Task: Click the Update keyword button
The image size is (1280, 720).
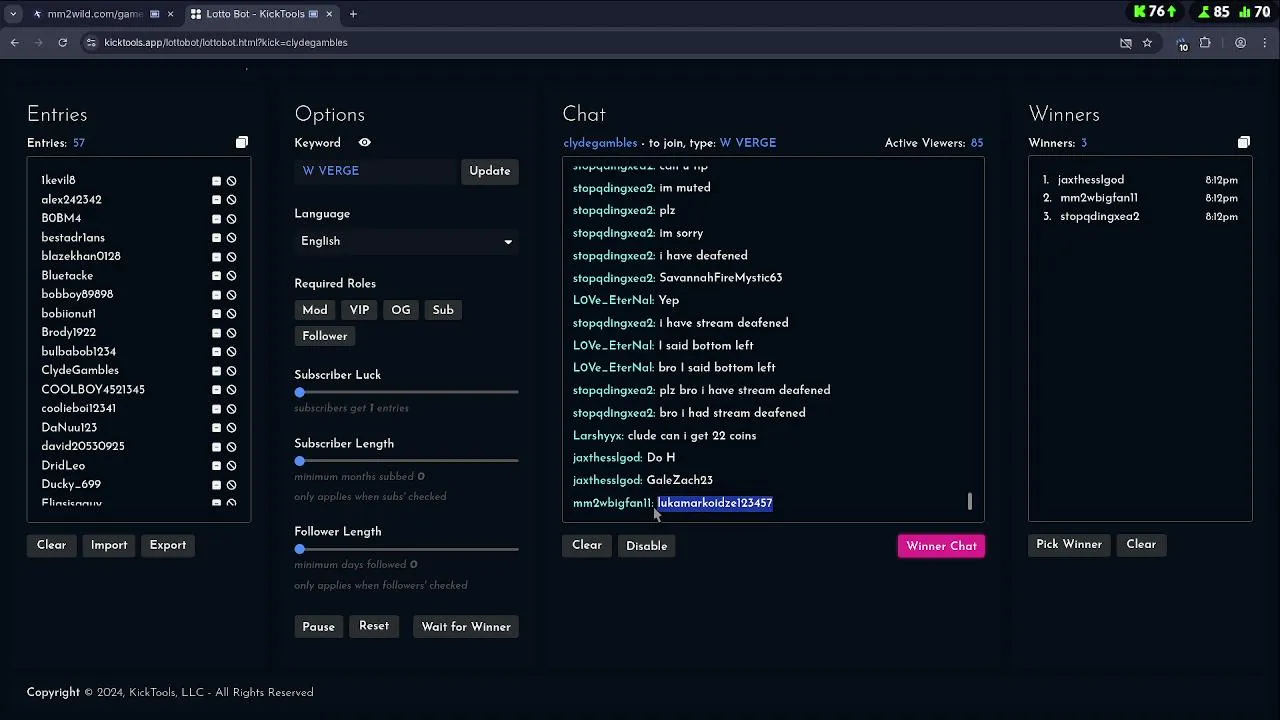Action: 490,171
